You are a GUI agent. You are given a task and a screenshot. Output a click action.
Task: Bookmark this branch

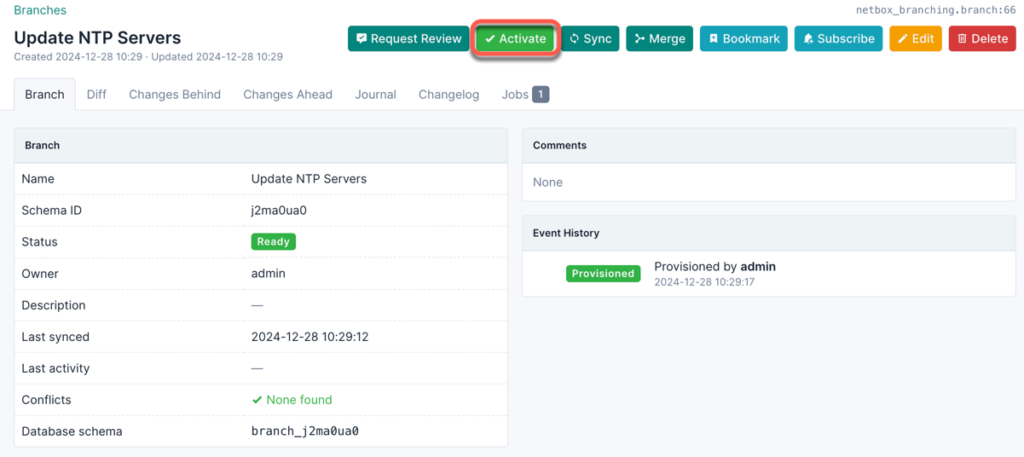tap(744, 39)
